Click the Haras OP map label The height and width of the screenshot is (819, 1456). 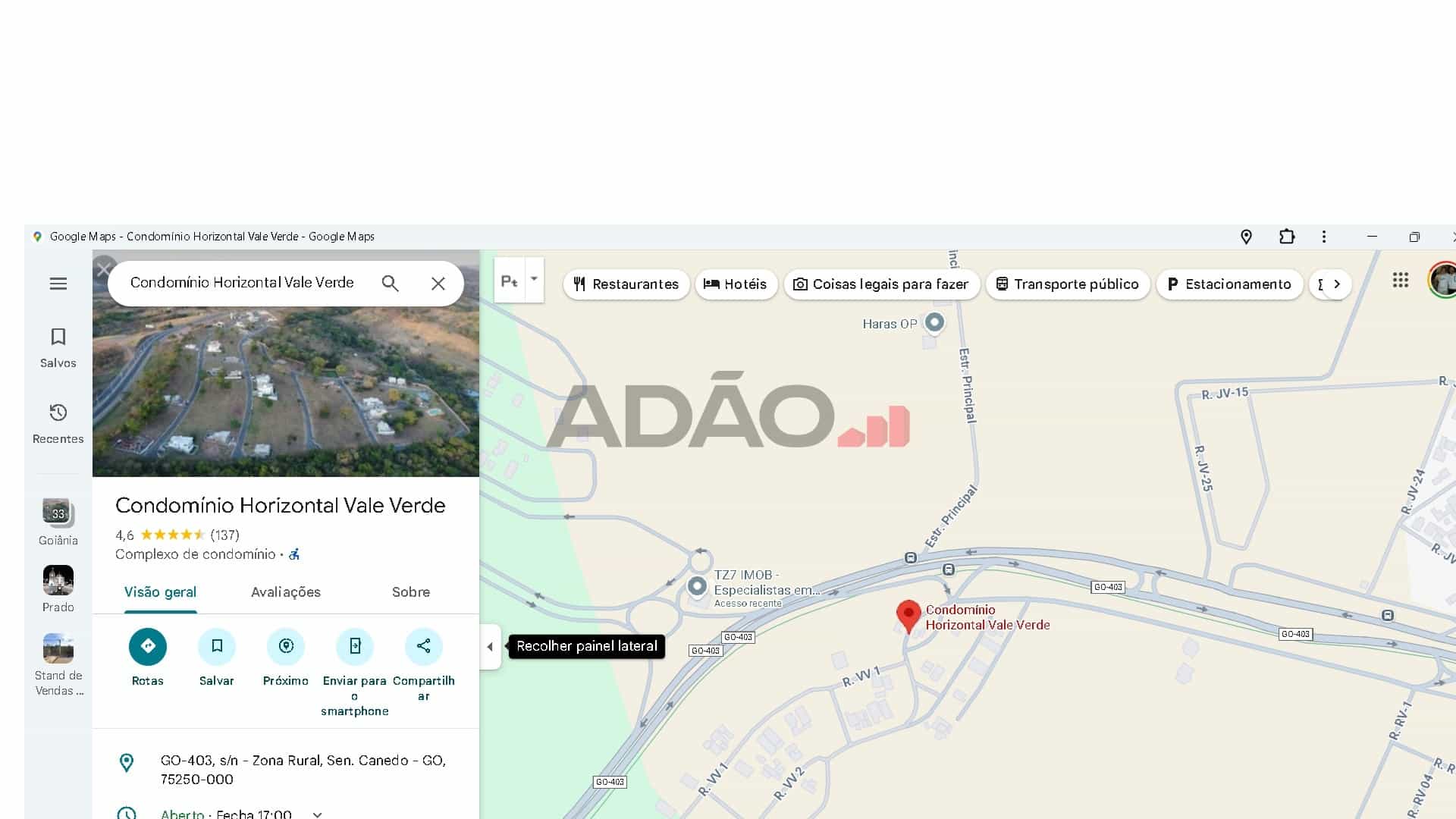pyautogui.click(x=890, y=324)
